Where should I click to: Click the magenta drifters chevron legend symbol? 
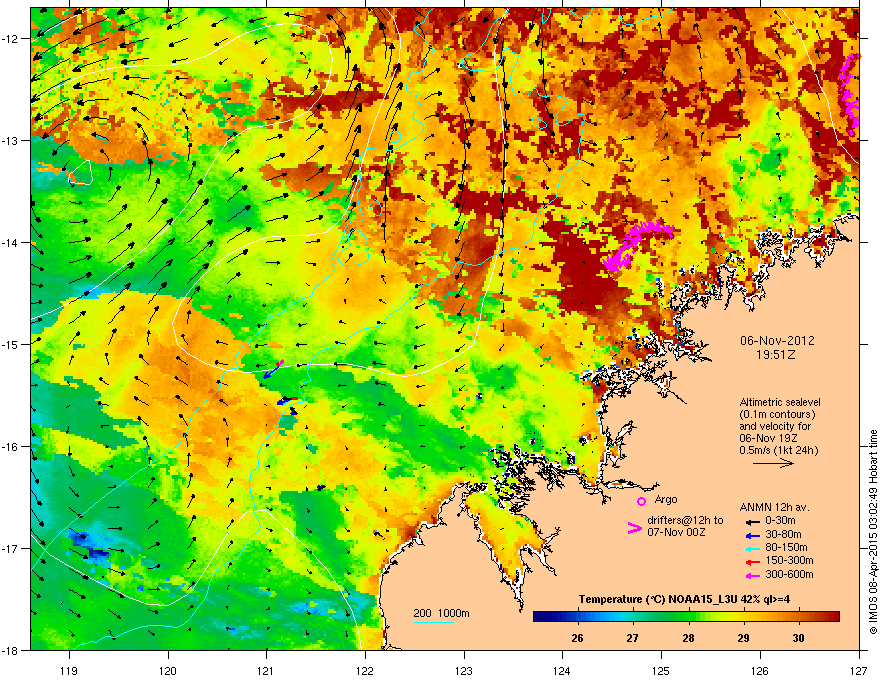pyautogui.click(x=634, y=528)
